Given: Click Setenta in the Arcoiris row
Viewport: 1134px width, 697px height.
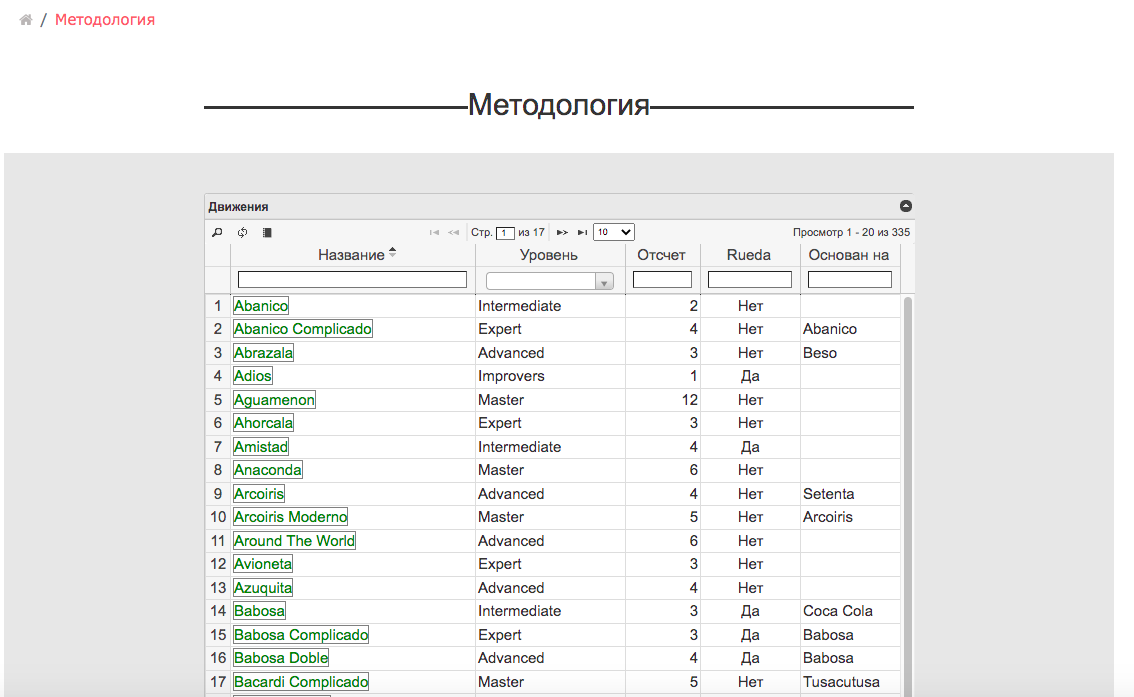Looking at the screenshot, I should pyautogui.click(x=829, y=494).
